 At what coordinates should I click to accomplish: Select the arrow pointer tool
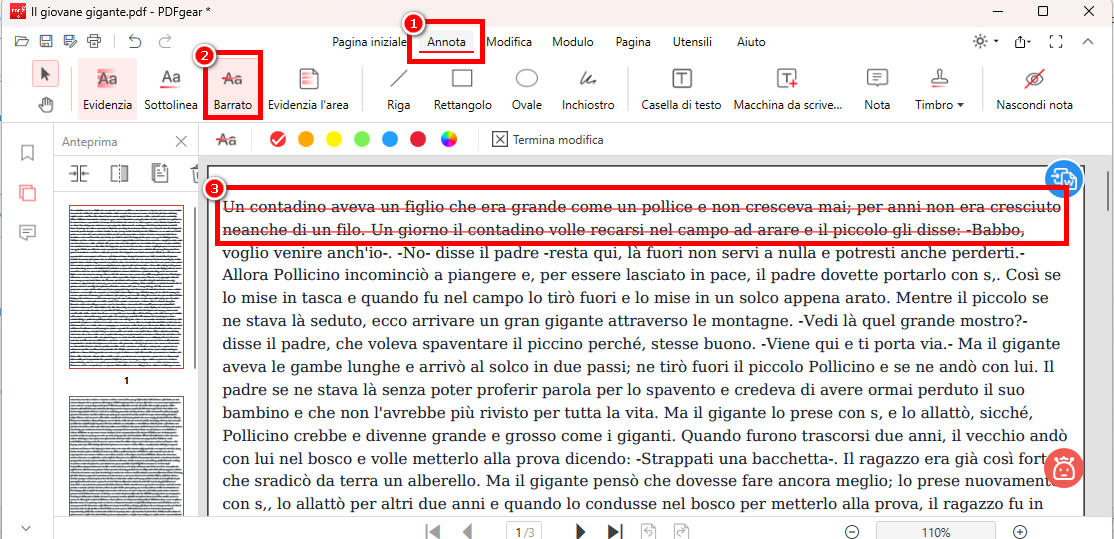(x=45, y=74)
